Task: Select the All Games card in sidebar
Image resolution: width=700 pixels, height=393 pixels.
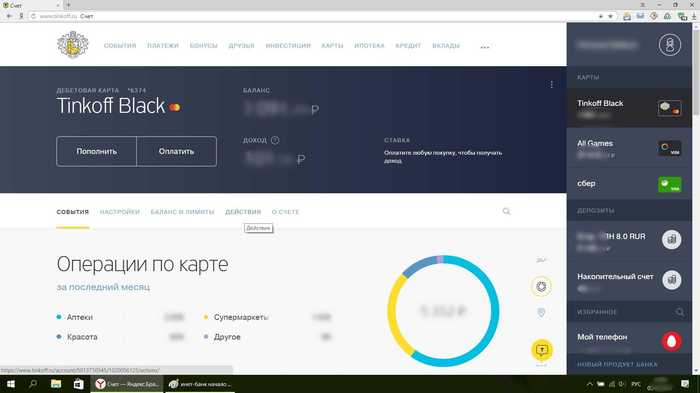Action: pos(629,148)
